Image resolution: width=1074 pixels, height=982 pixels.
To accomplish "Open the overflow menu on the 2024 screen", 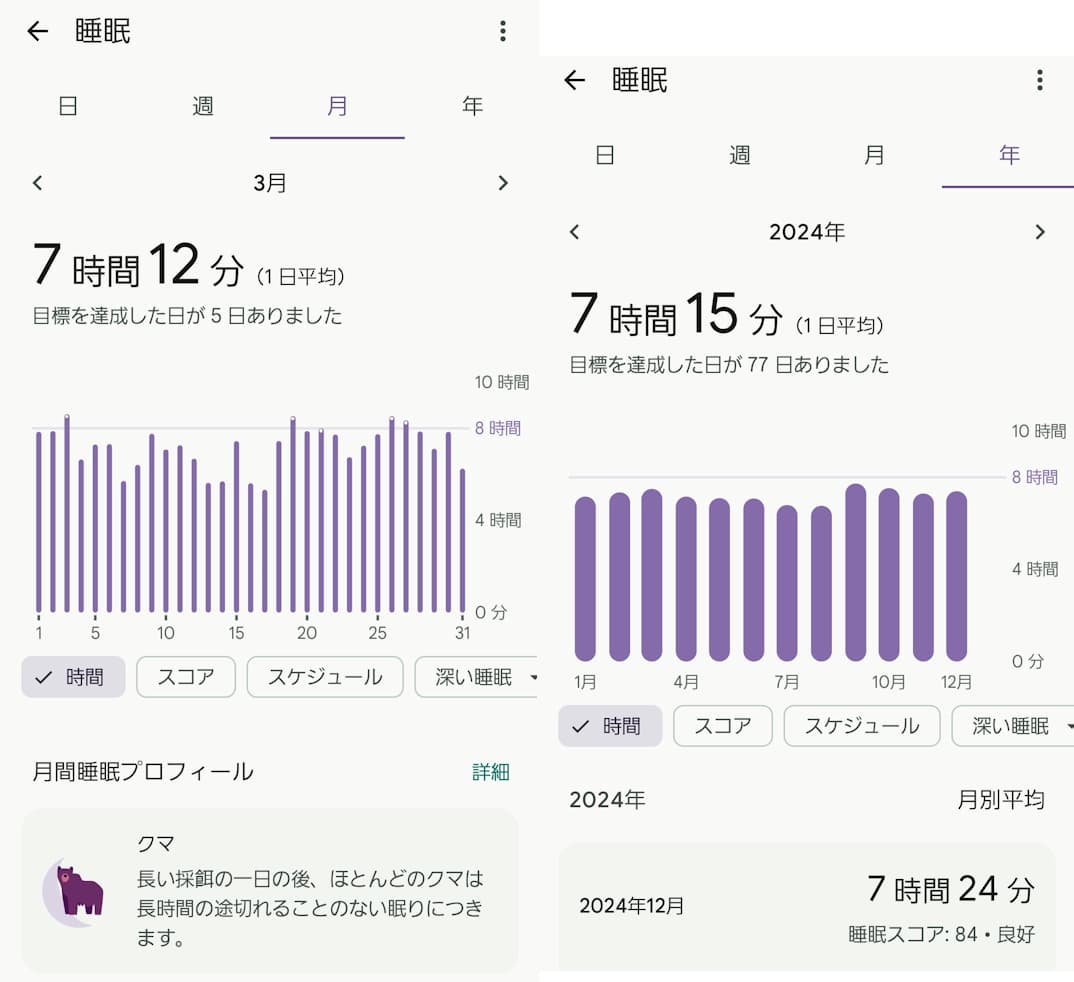I will 1040,80.
